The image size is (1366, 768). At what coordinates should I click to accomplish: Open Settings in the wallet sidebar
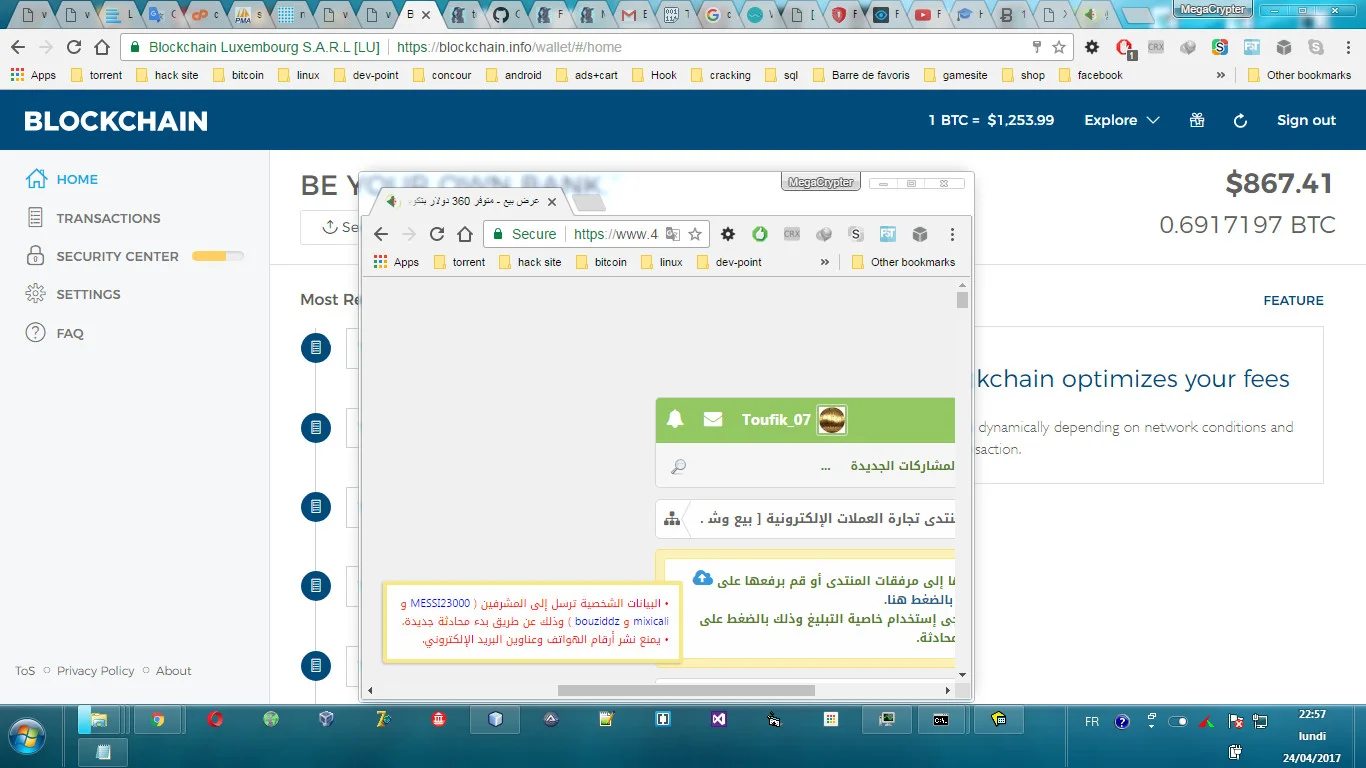click(88, 294)
